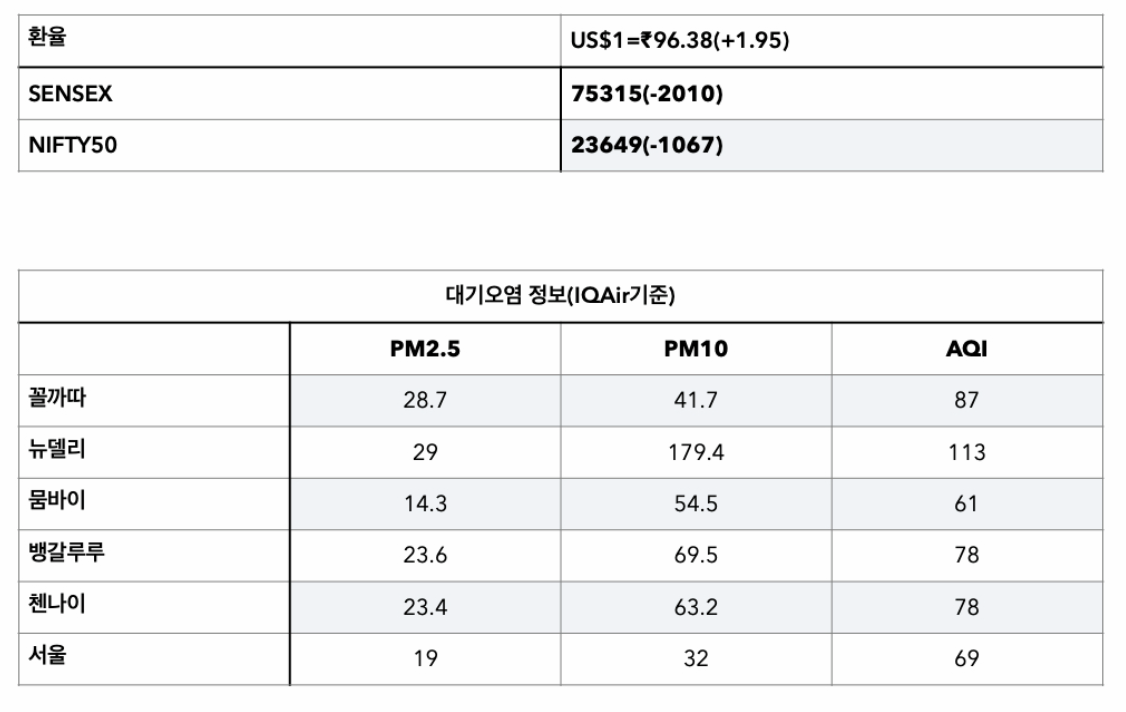Select the 뱅갈루루 PM10 value 69.5
This screenshot has height=712, width=1126.
pyautogui.click(x=696, y=555)
